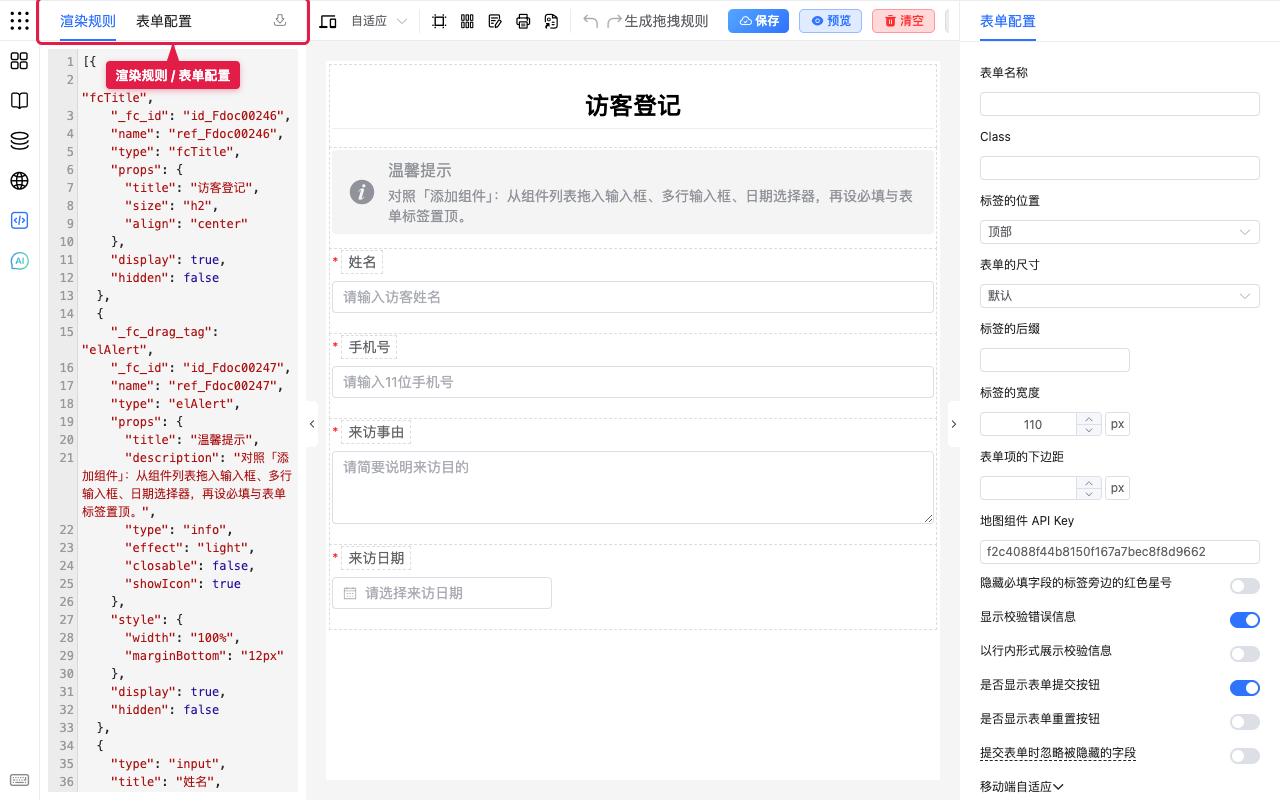This screenshot has height=800, width=1280.
Task: Click code line "closable": false
Action: click(189, 566)
